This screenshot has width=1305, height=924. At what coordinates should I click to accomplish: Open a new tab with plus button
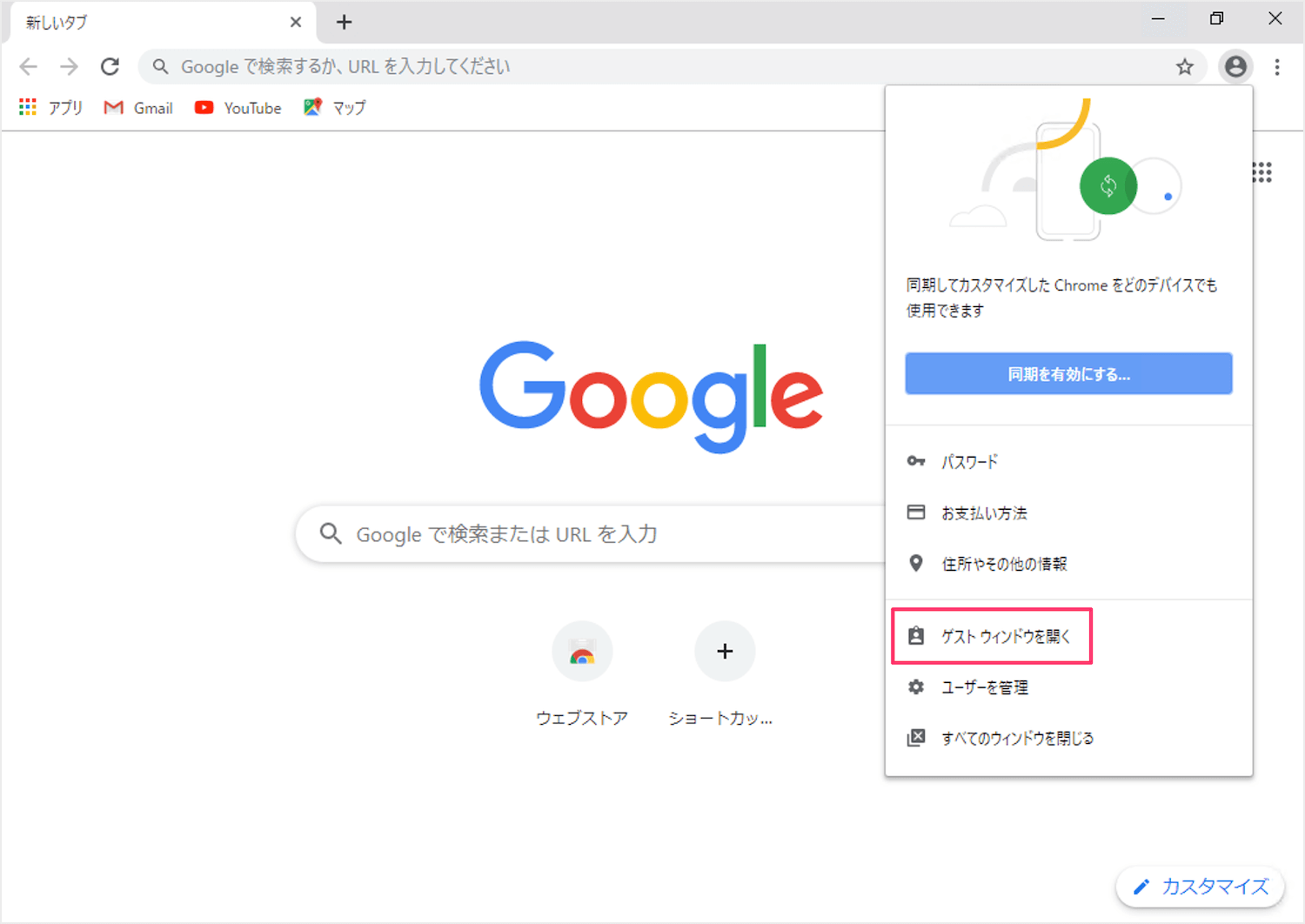point(345,23)
